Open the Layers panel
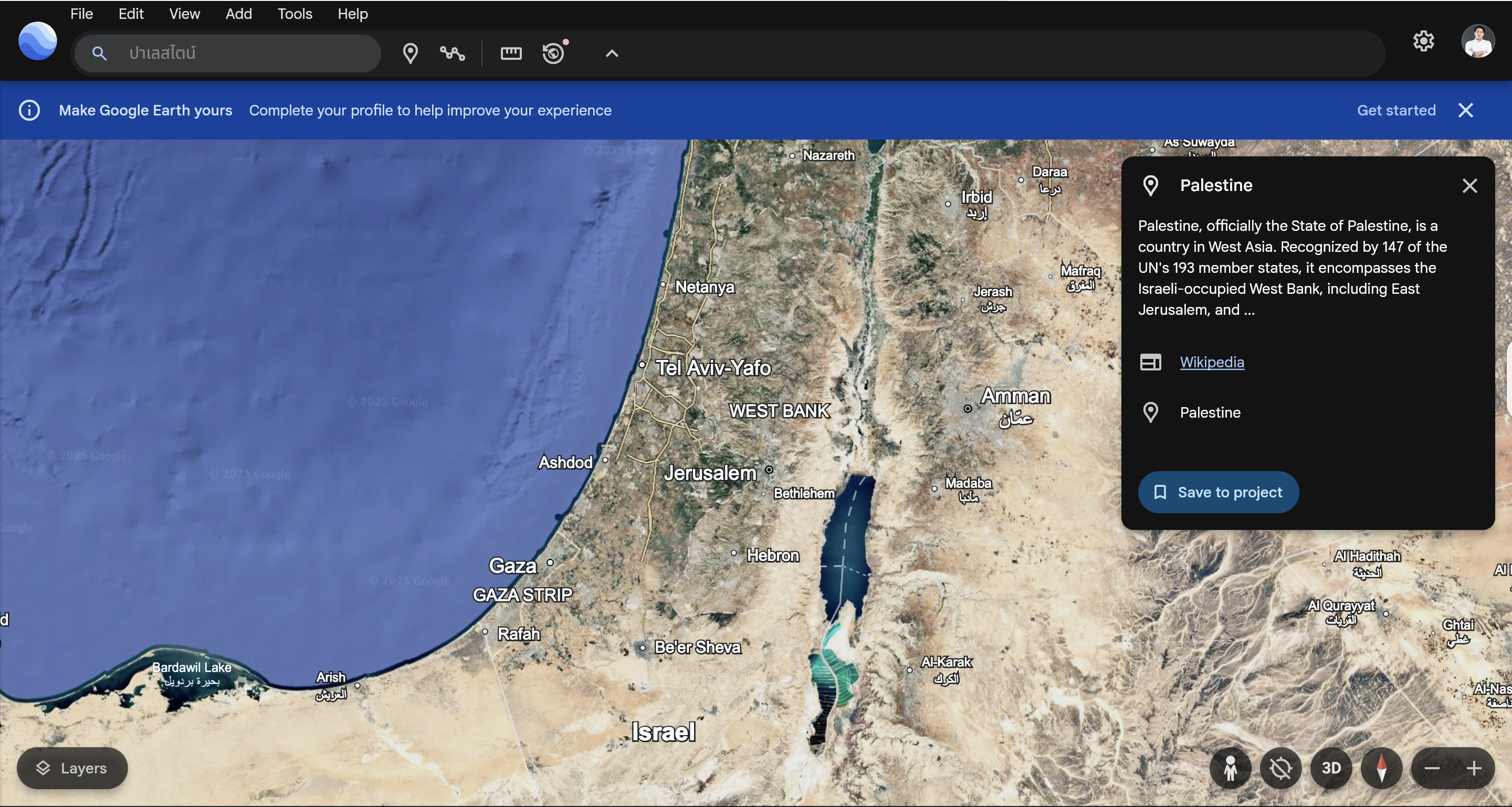Image resolution: width=1512 pixels, height=807 pixels. click(72, 768)
